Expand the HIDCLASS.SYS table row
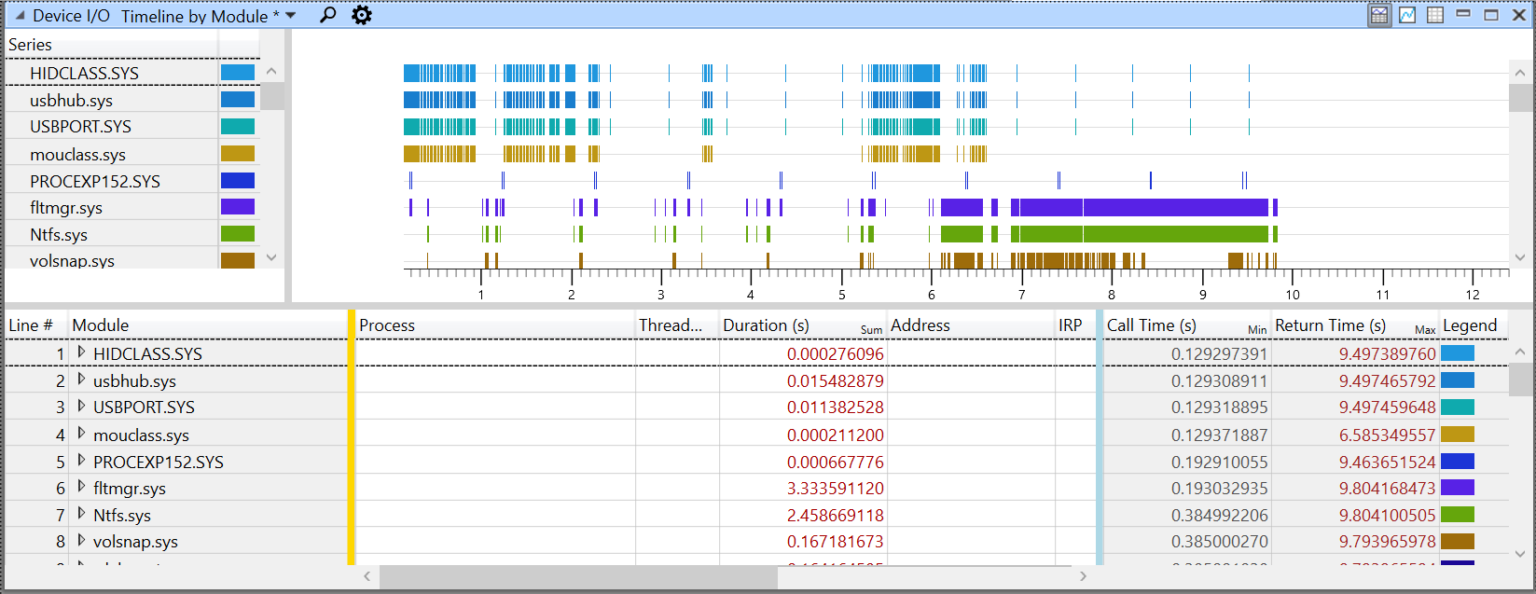1536x594 pixels. (x=81, y=353)
